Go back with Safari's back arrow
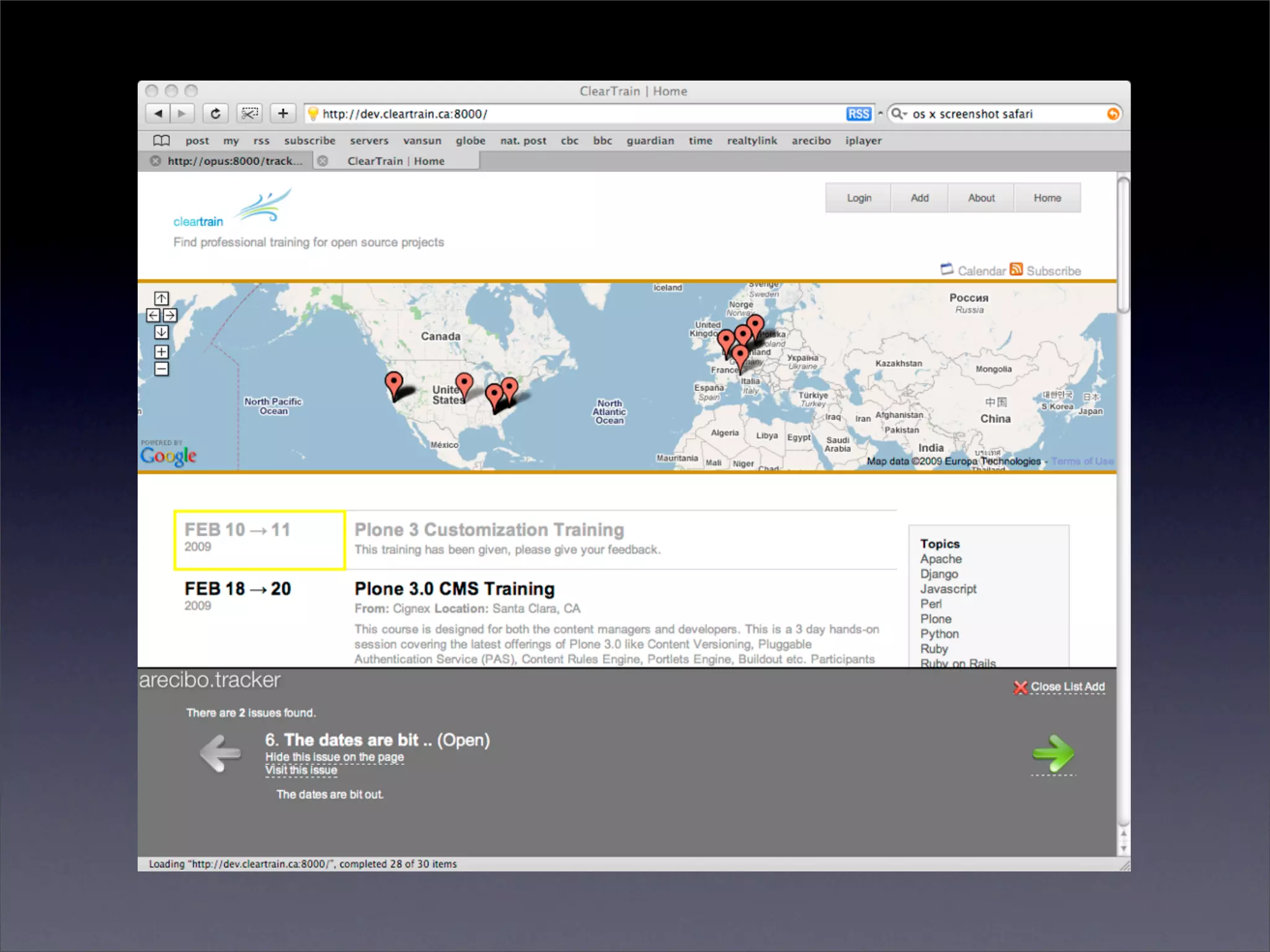 [158, 113]
